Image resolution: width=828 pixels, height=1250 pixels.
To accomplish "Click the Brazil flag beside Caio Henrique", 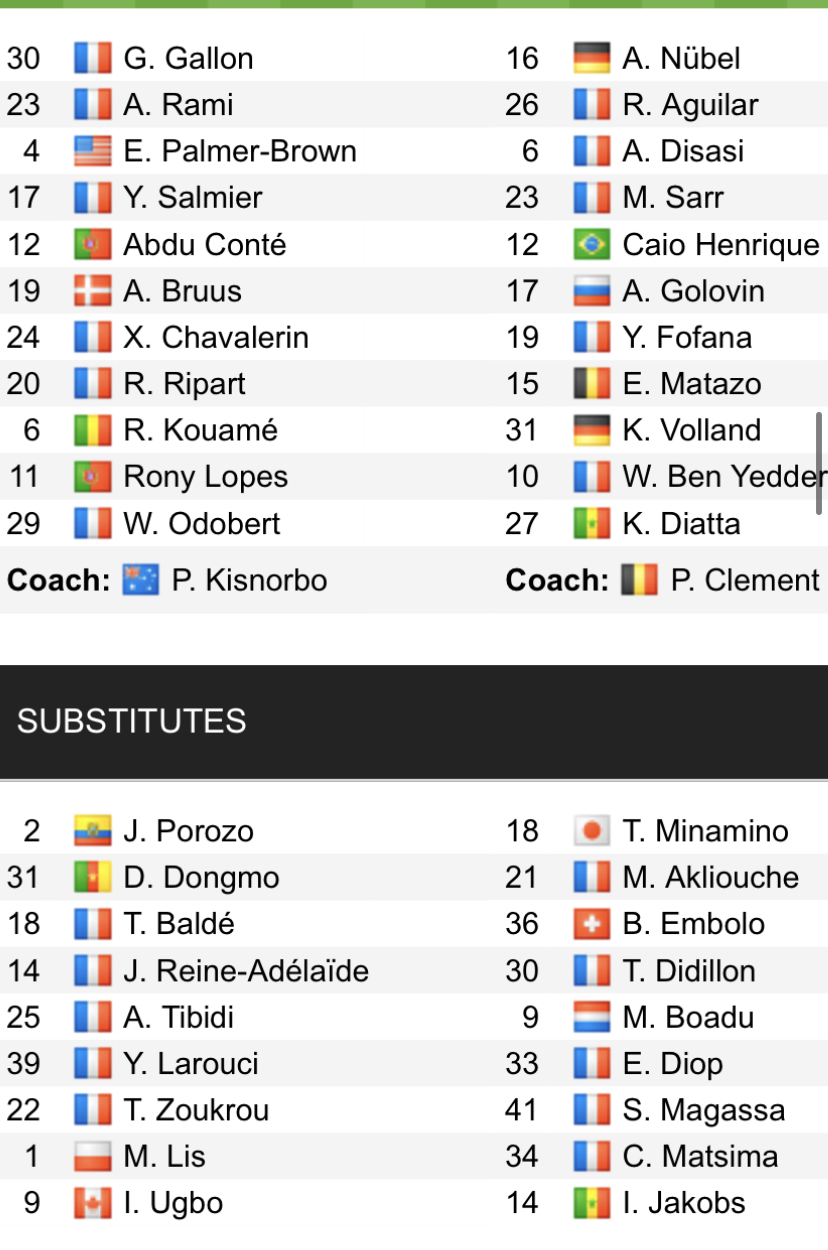I will tap(591, 245).
